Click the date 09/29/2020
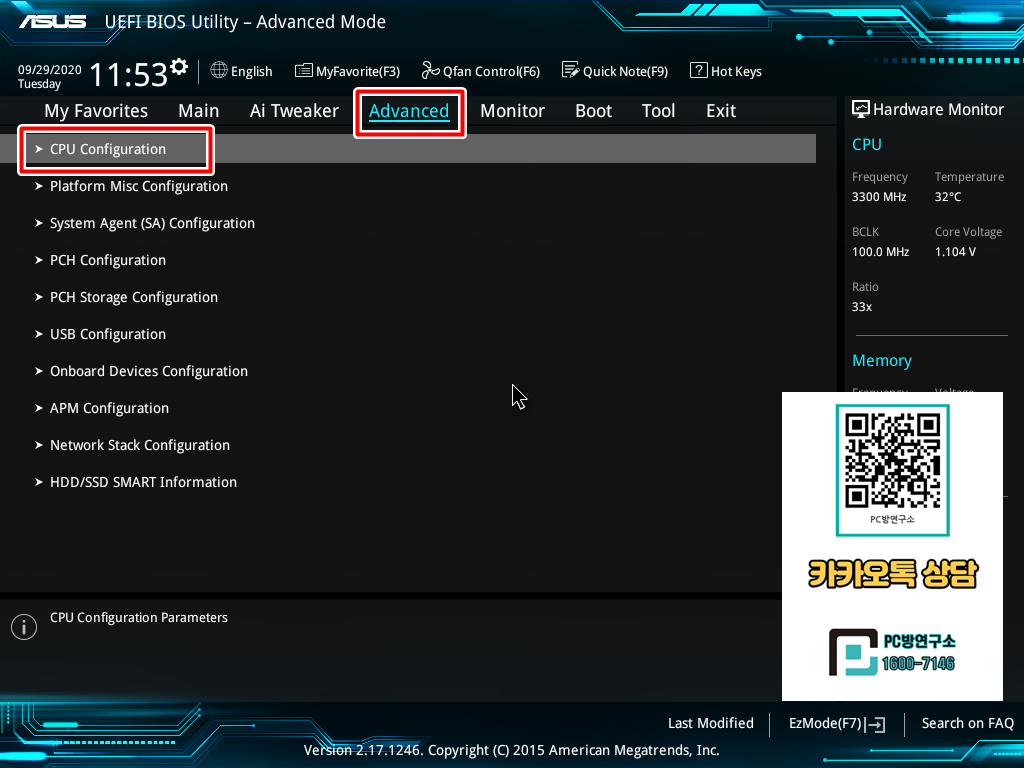Image resolution: width=1024 pixels, height=768 pixels. pos(50,70)
